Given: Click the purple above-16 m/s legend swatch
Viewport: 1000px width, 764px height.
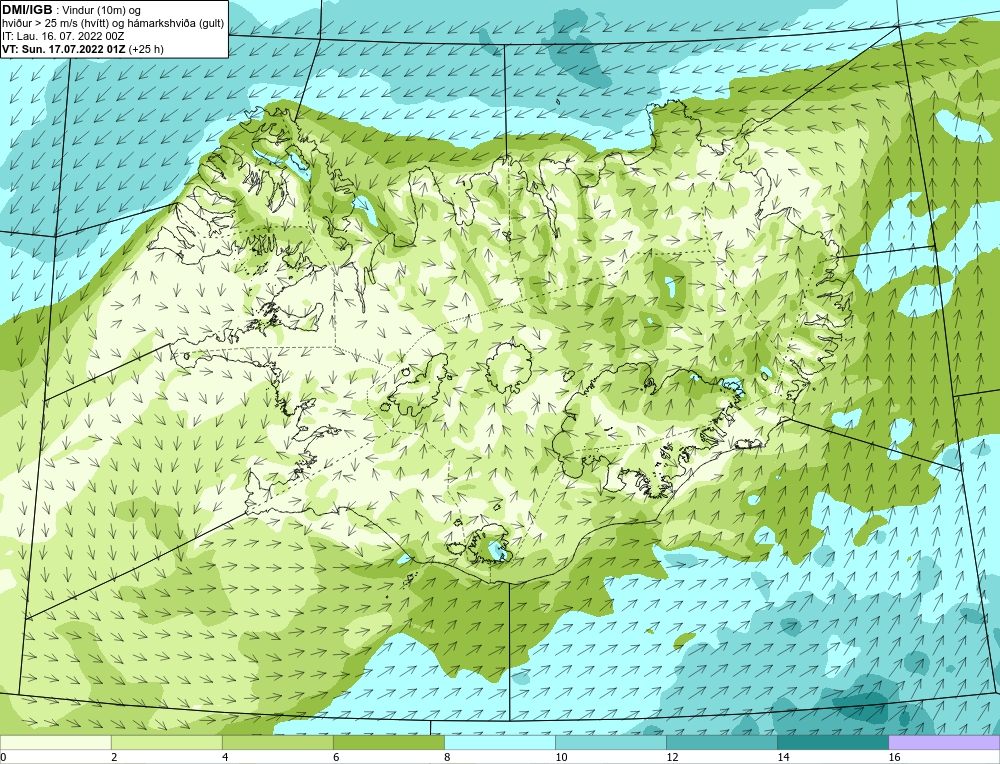Looking at the screenshot, I should point(944,742).
